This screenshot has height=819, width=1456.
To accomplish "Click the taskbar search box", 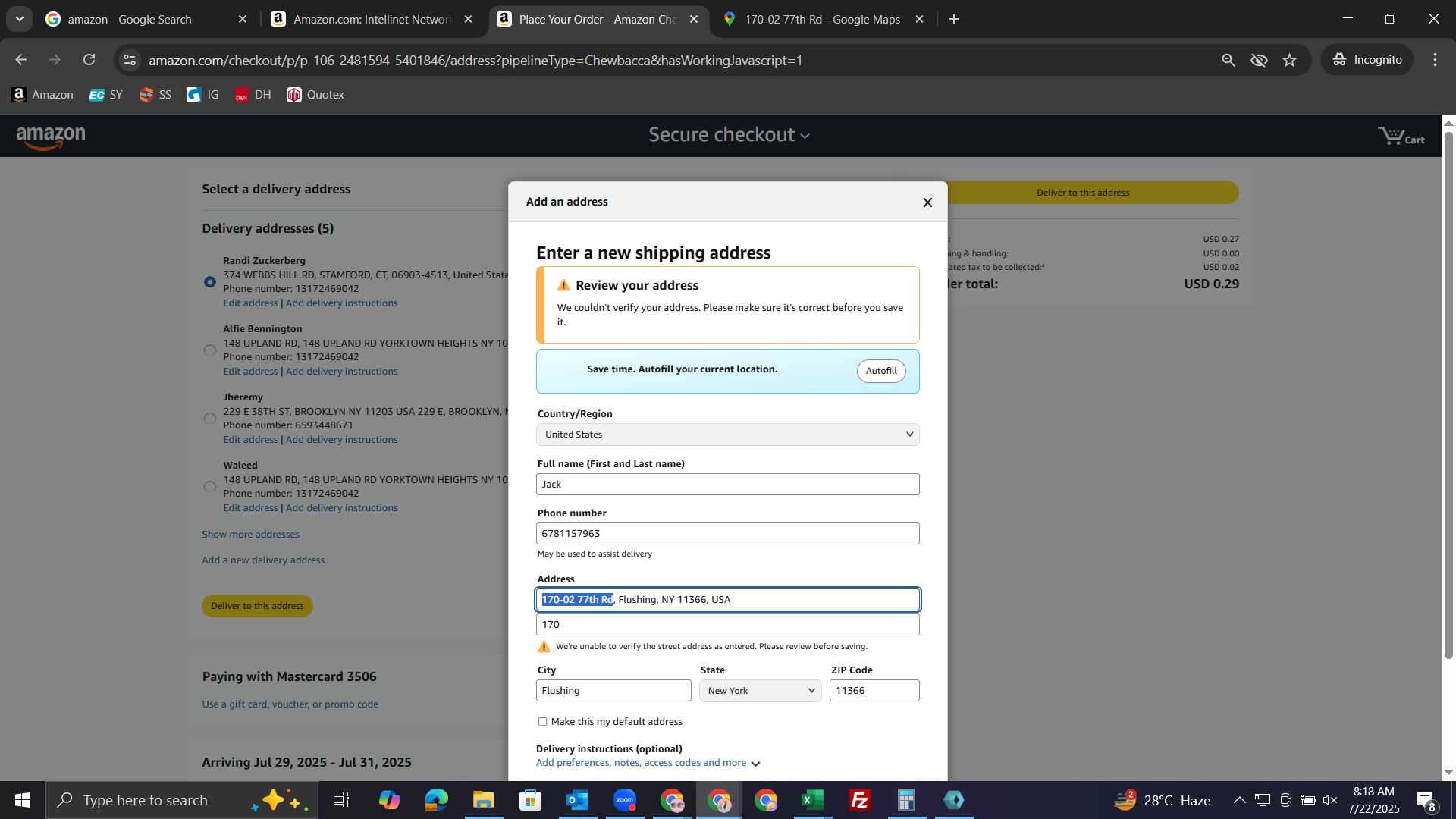I will coord(182,800).
